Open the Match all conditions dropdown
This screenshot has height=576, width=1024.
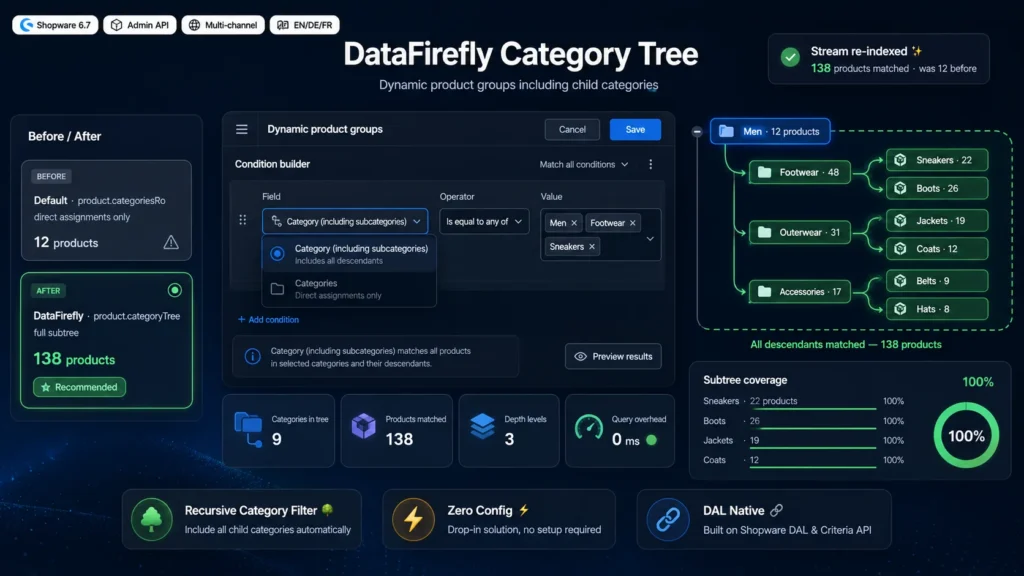584,165
